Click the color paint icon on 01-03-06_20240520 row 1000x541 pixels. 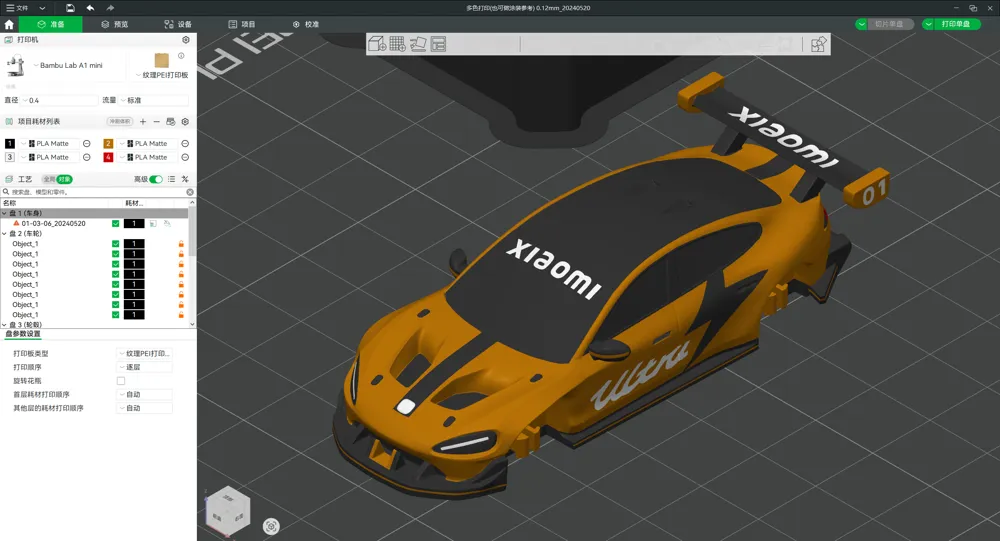(x=167, y=223)
